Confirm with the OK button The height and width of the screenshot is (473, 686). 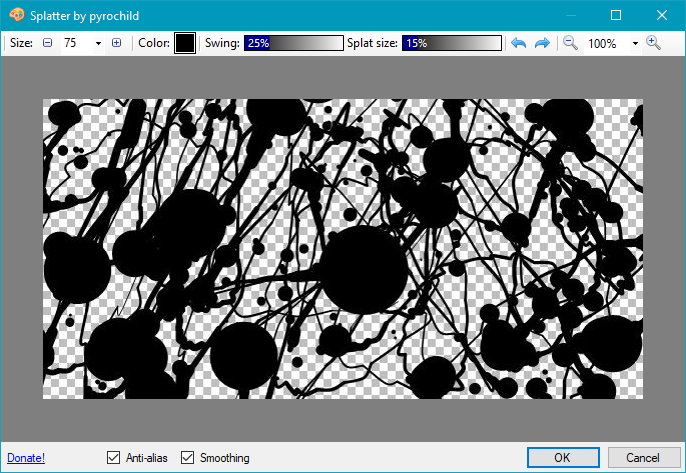pyautogui.click(x=563, y=458)
